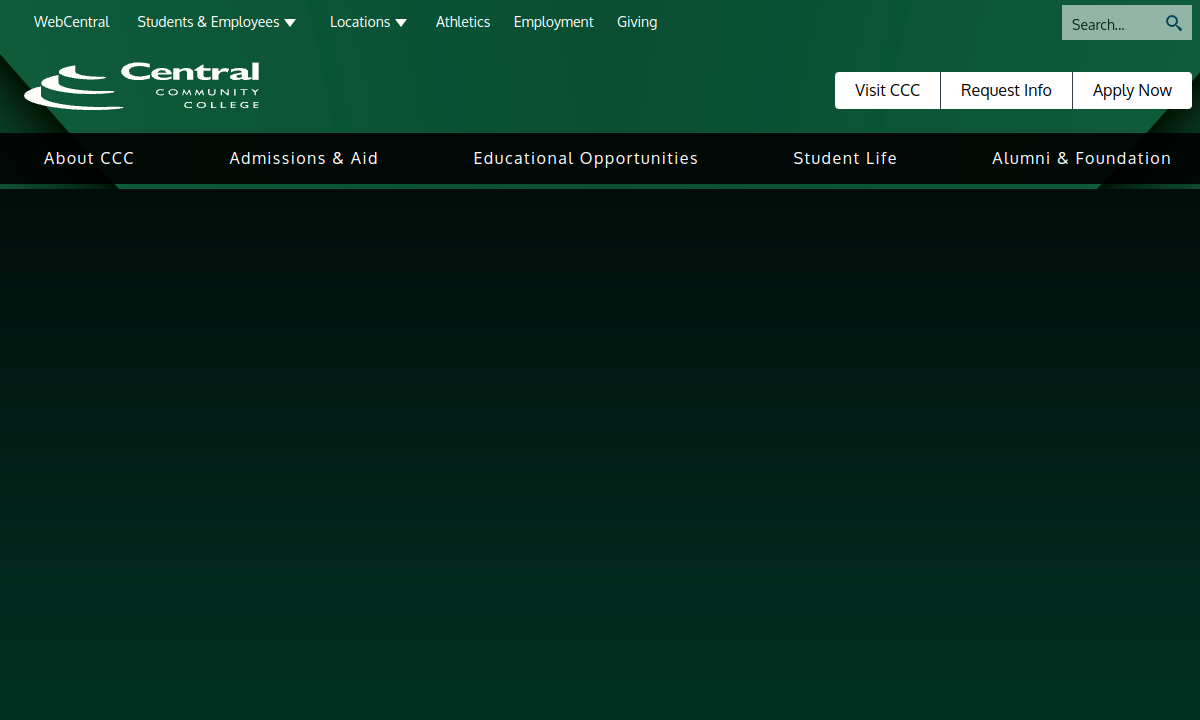Expand the Locations dropdown arrow
This screenshot has width=1200, height=720.
click(x=401, y=23)
